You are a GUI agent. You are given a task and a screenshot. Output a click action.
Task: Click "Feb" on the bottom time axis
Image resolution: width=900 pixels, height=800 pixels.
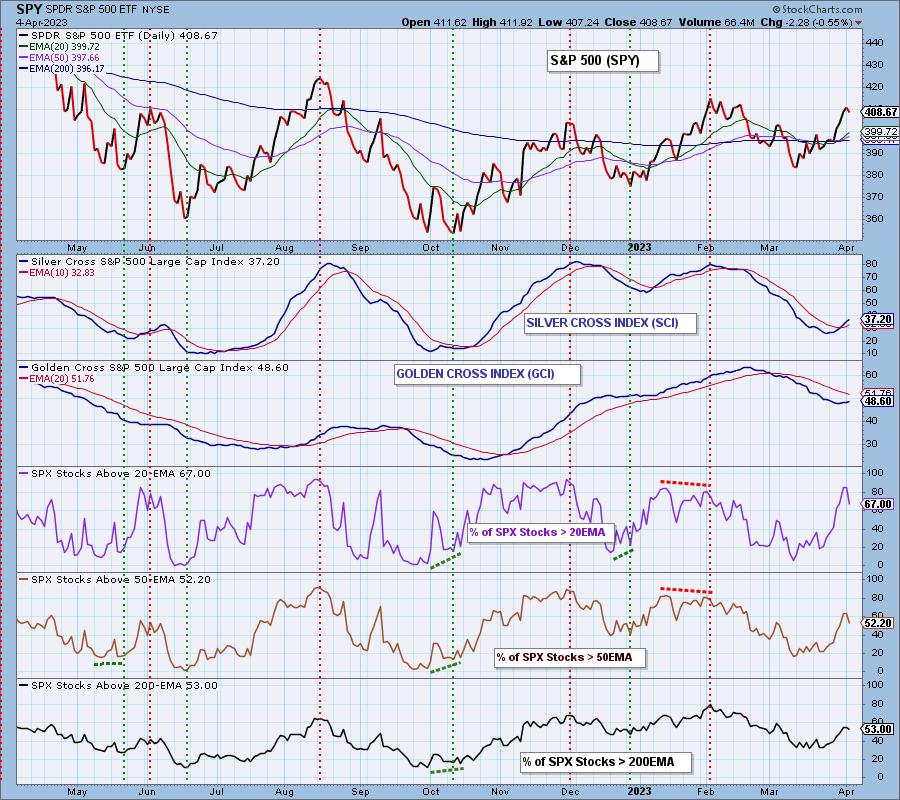pyautogui.click(x=705, y=791)
